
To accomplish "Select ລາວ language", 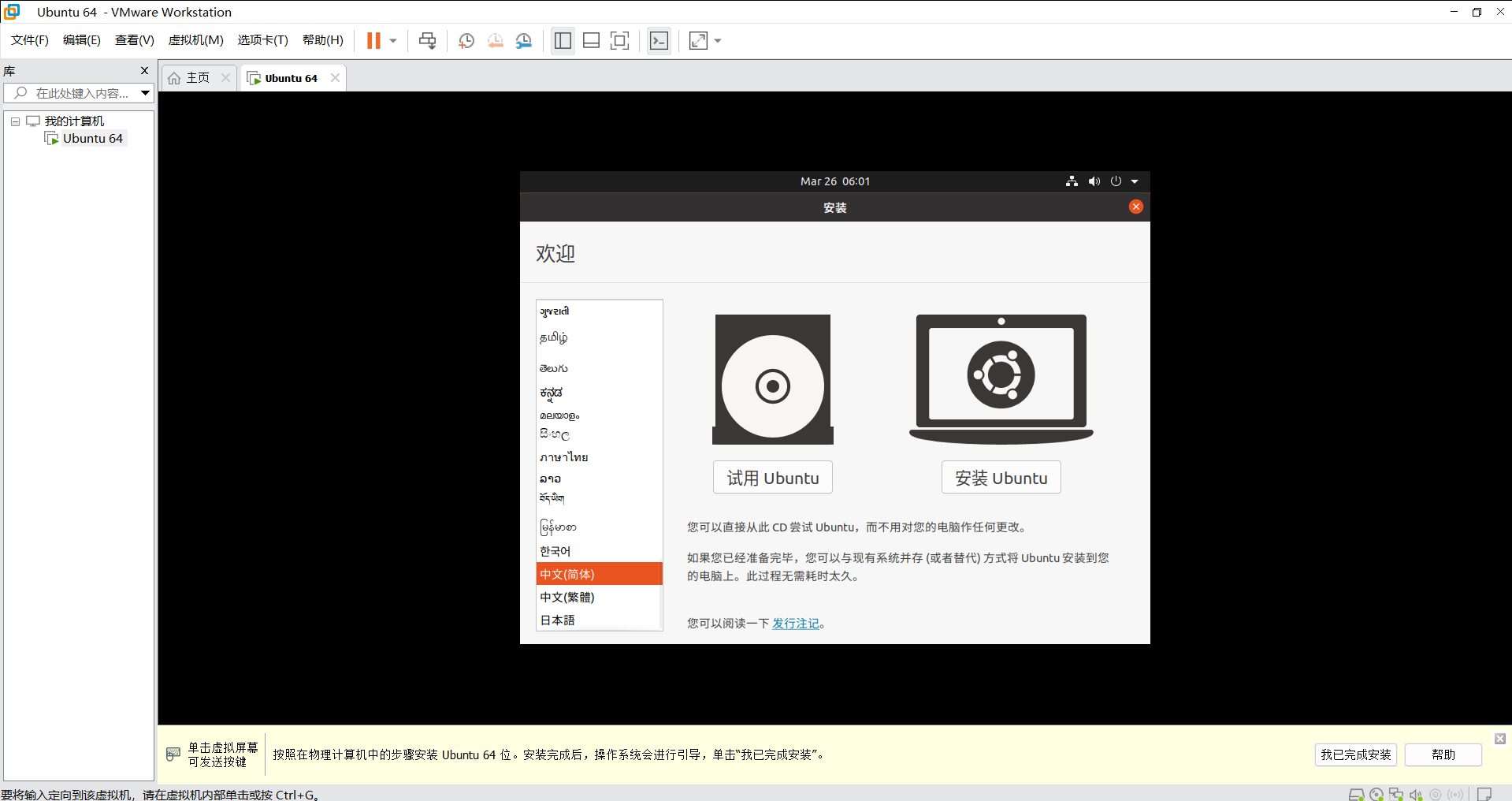I will [600, 479].
